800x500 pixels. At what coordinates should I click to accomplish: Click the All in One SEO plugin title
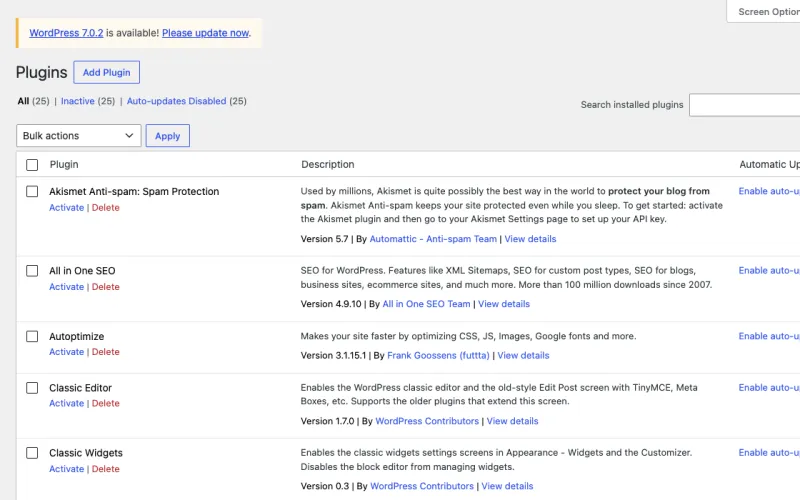(82, 271)
